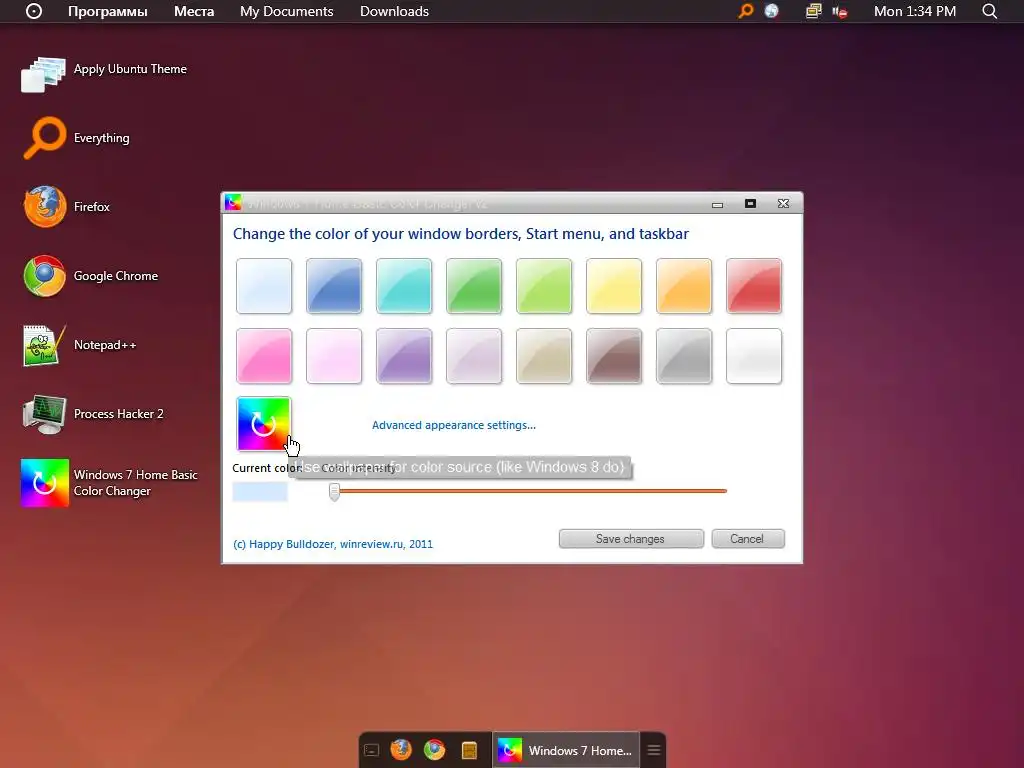This screenshot has width=1024, height=768.
Task: Click the network computers tray icon
Action: (813, 11)
